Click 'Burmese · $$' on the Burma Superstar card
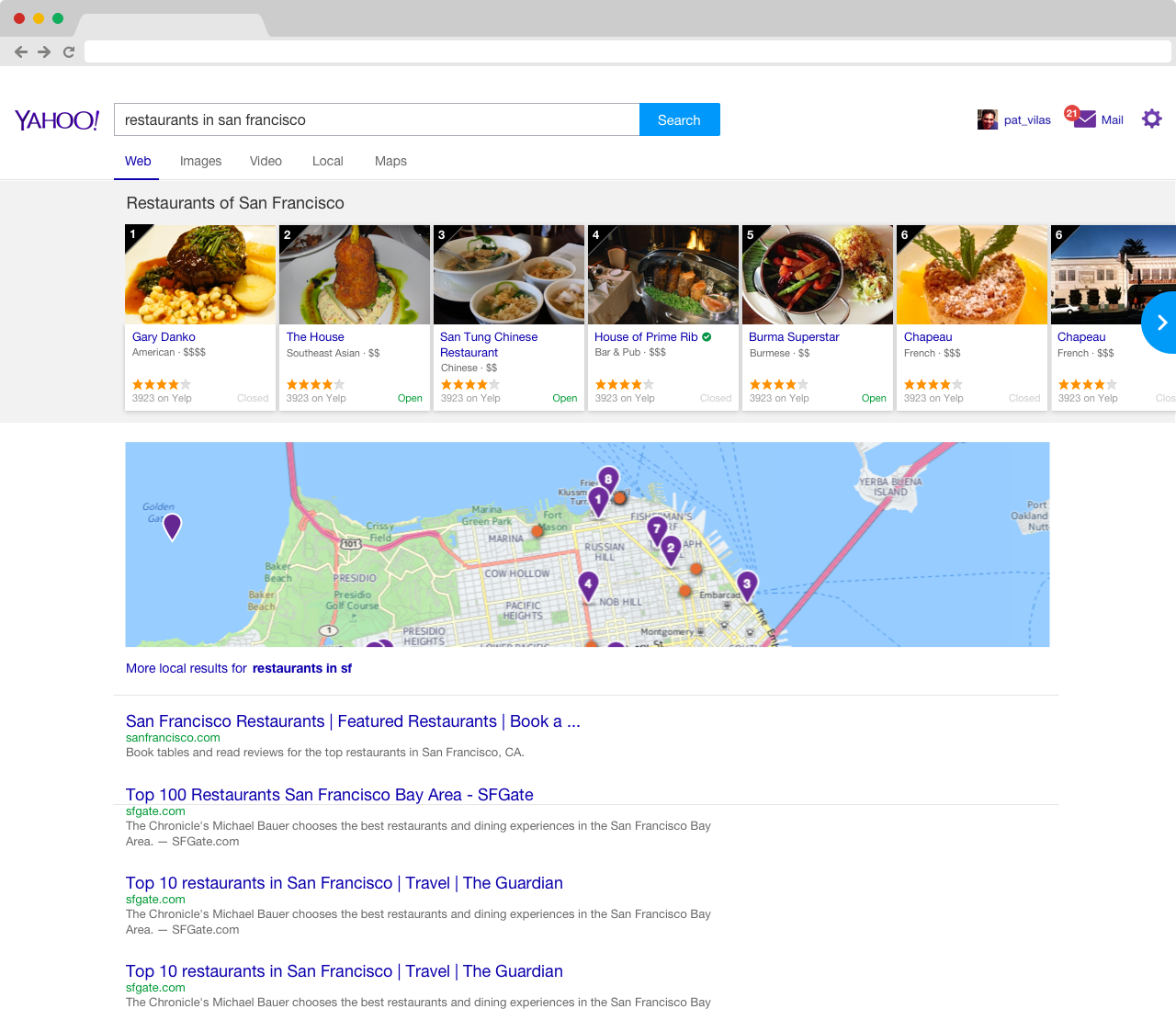Screen dimensions: 1176x1009 tap(779, 353)
